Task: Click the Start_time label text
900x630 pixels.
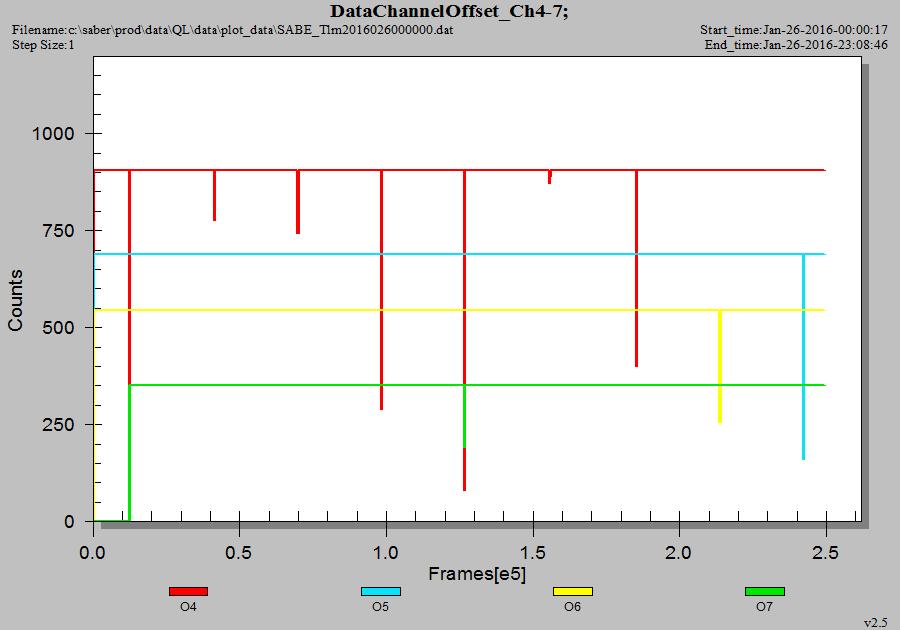Action: 794,30
